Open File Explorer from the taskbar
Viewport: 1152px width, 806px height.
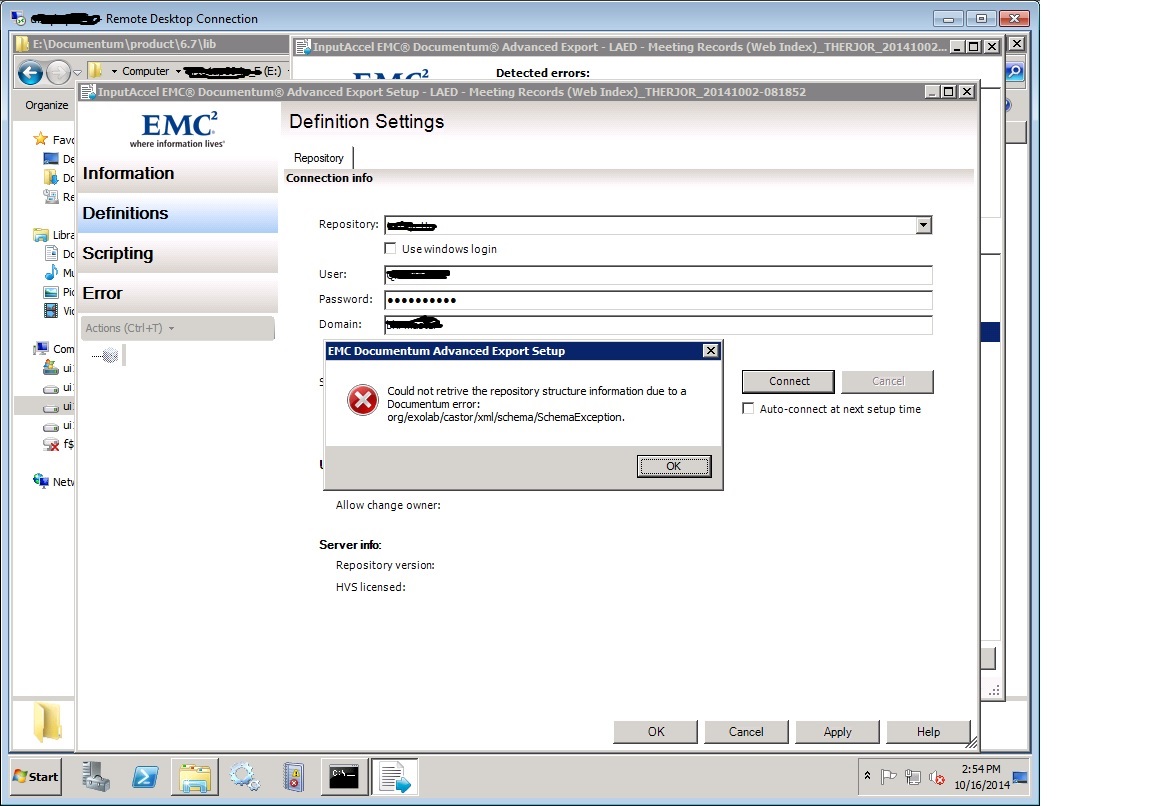tap(195, 777)
